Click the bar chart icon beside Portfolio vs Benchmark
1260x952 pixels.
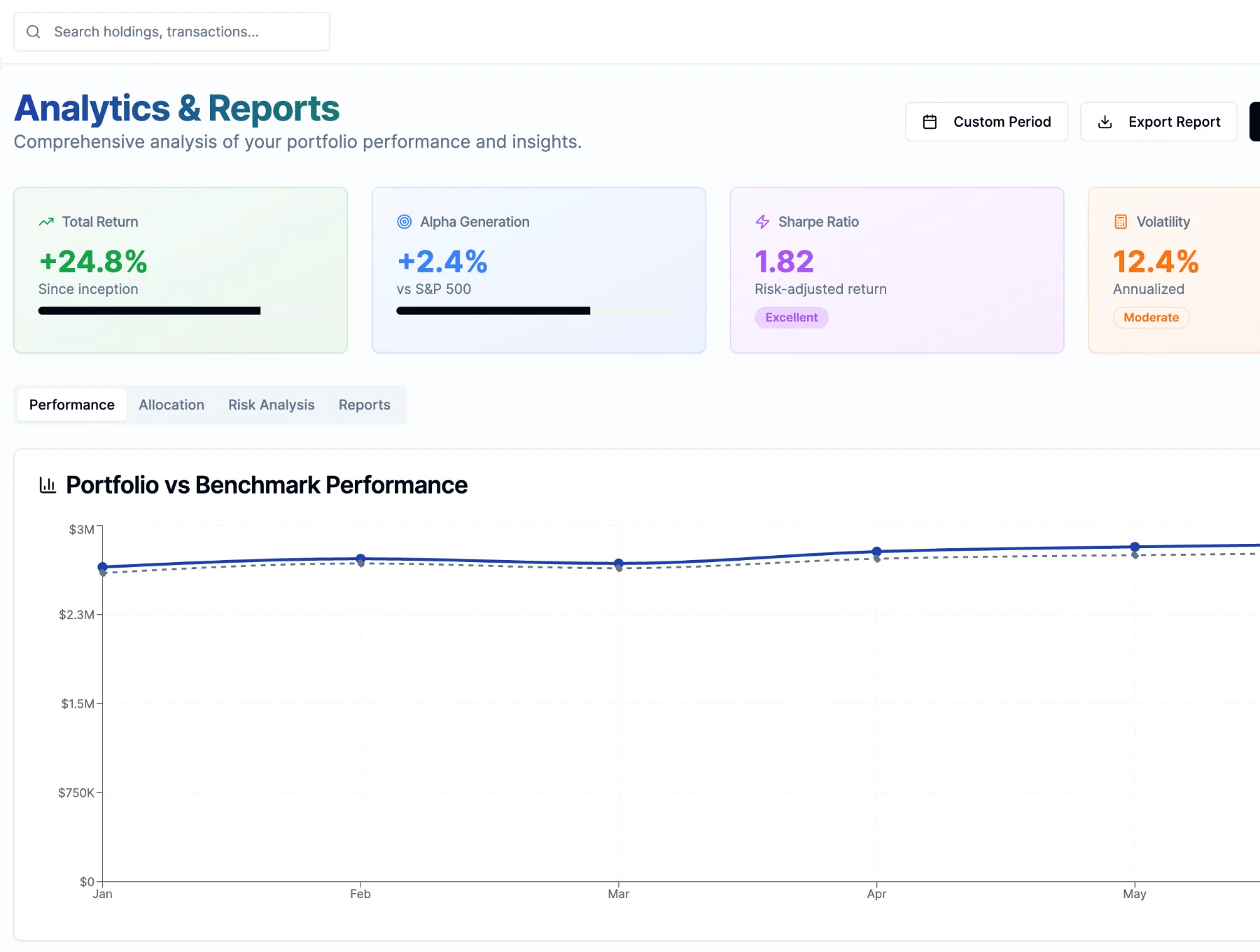48,484
